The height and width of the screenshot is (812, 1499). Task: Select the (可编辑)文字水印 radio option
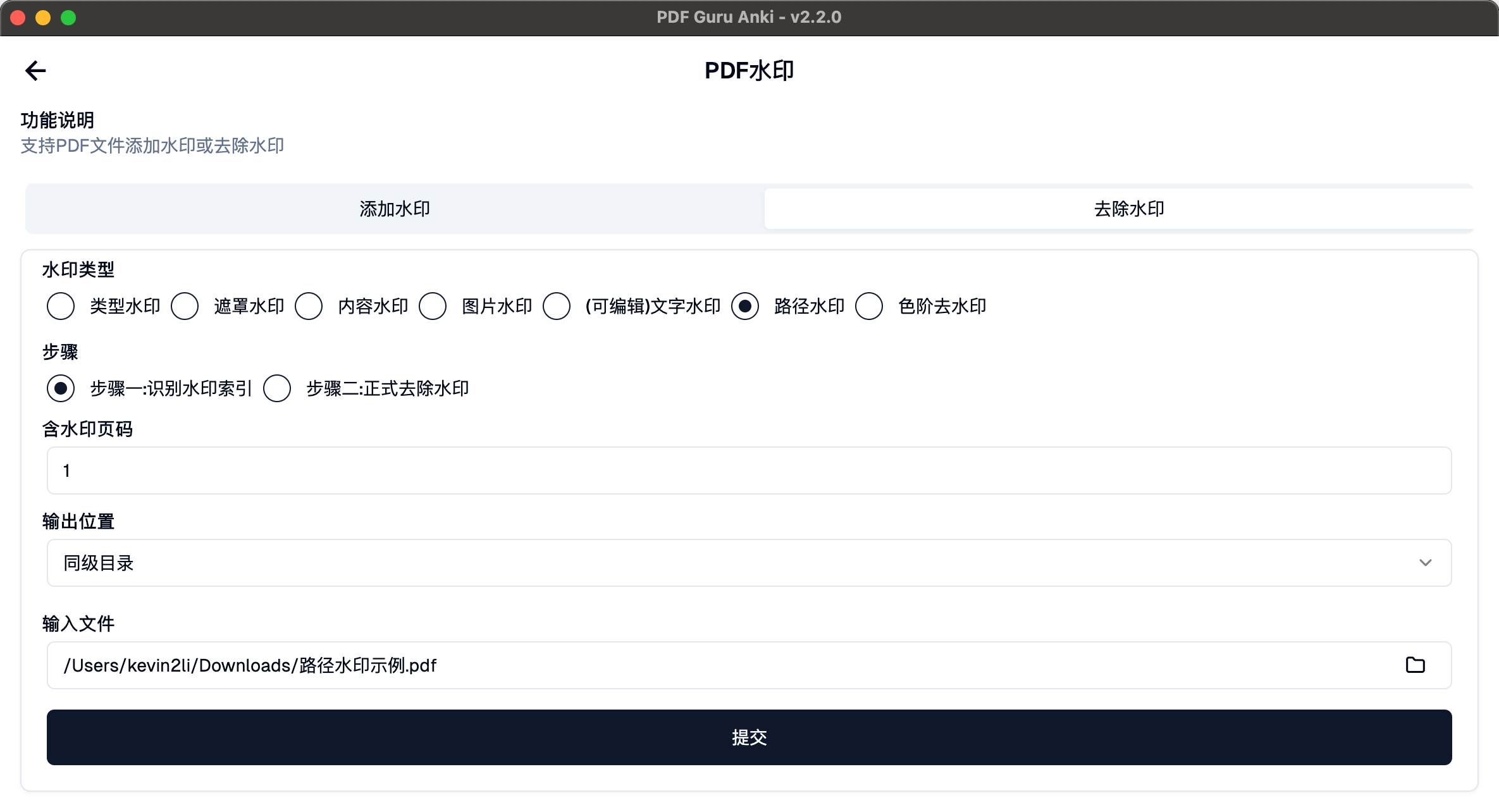pos(557,306)
